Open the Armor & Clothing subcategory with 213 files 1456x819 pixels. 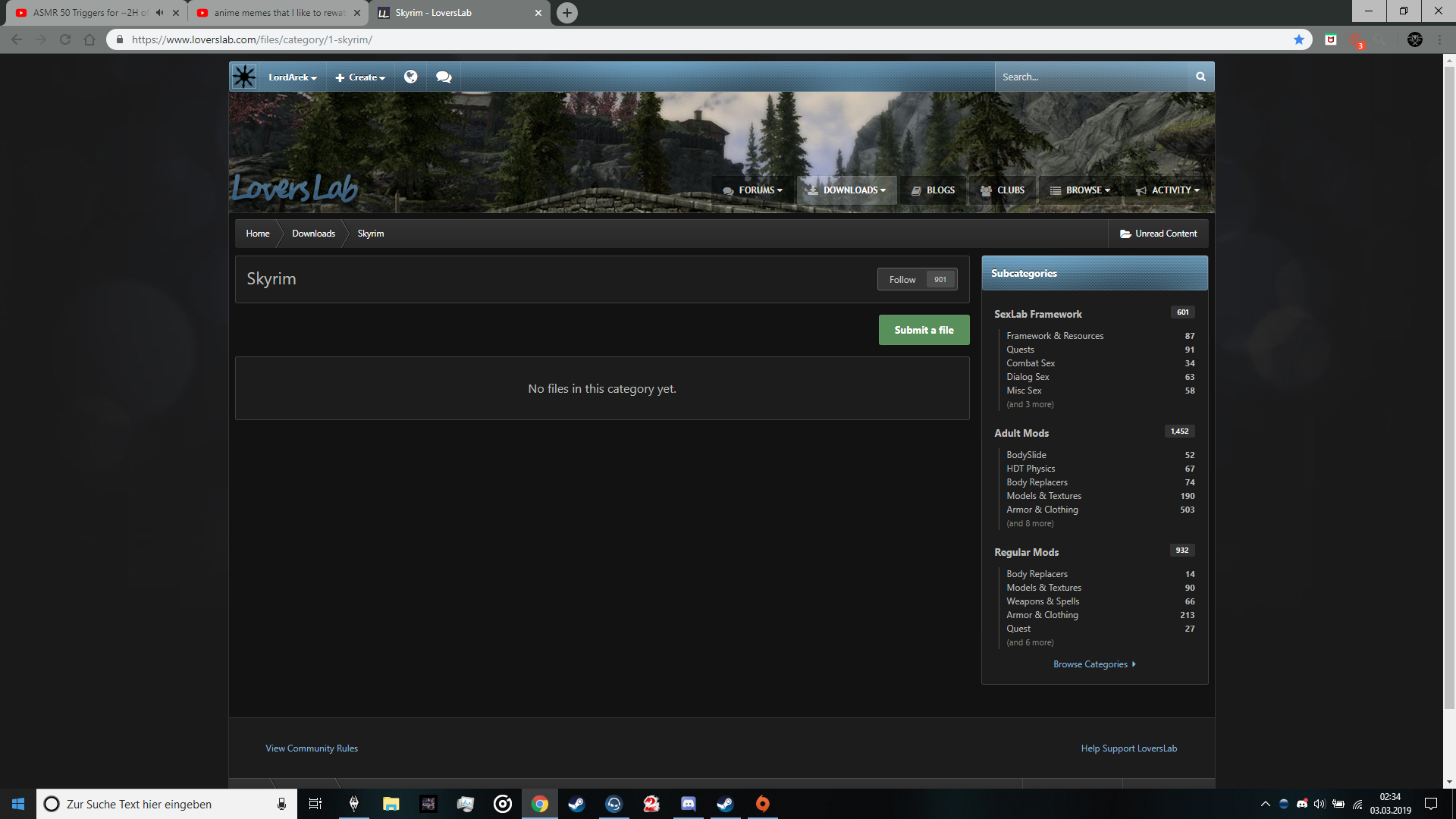pos(1042,615)
